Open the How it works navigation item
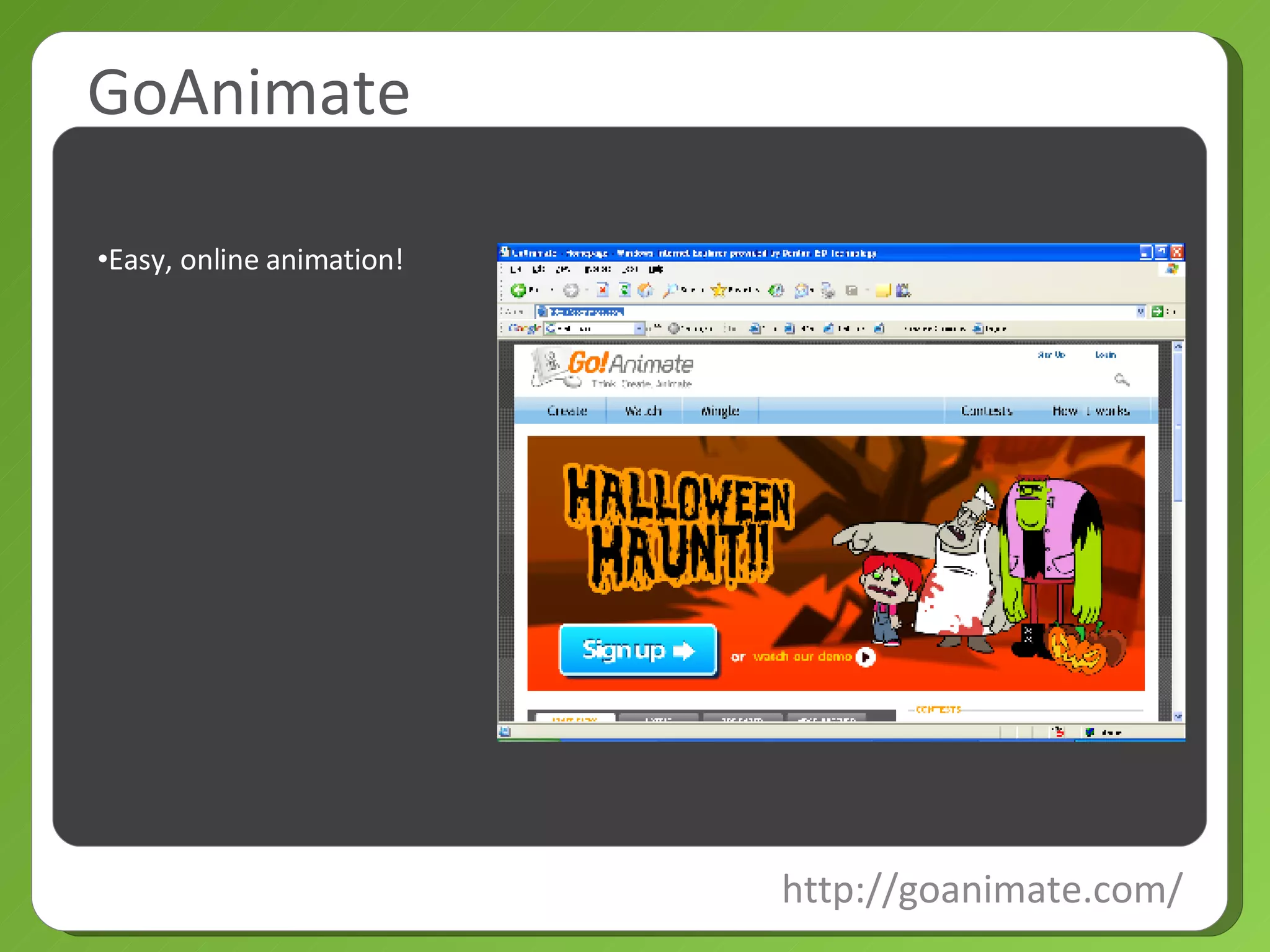The width and height of the screenshot is (1270, 952). click(1091, 410)
